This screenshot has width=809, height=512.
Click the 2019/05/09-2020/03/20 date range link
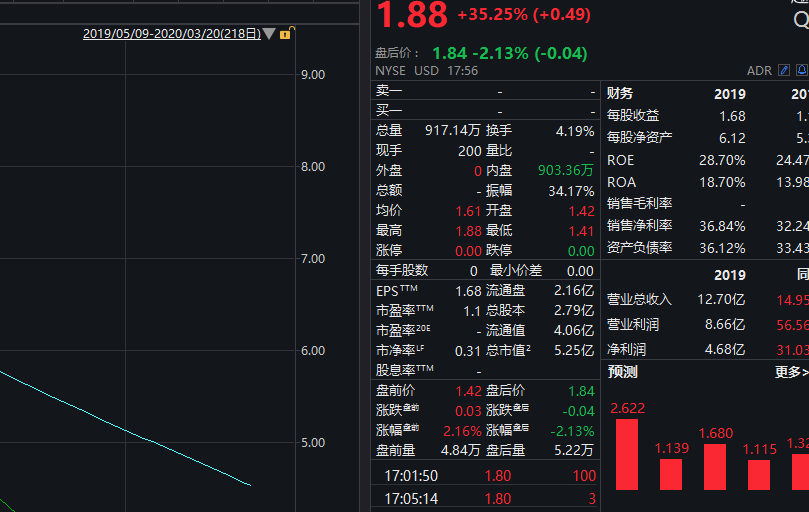pos(172,34)
